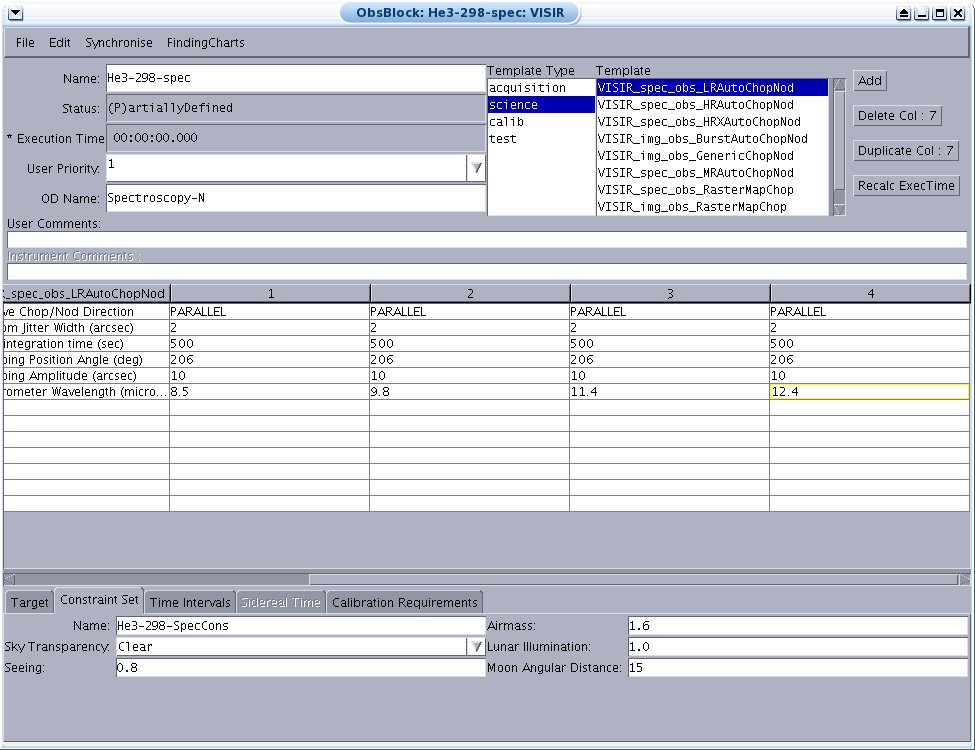Click the Status field (P)artiallyDefined
The image size is (975, 750).
click(x=296, y=108)
